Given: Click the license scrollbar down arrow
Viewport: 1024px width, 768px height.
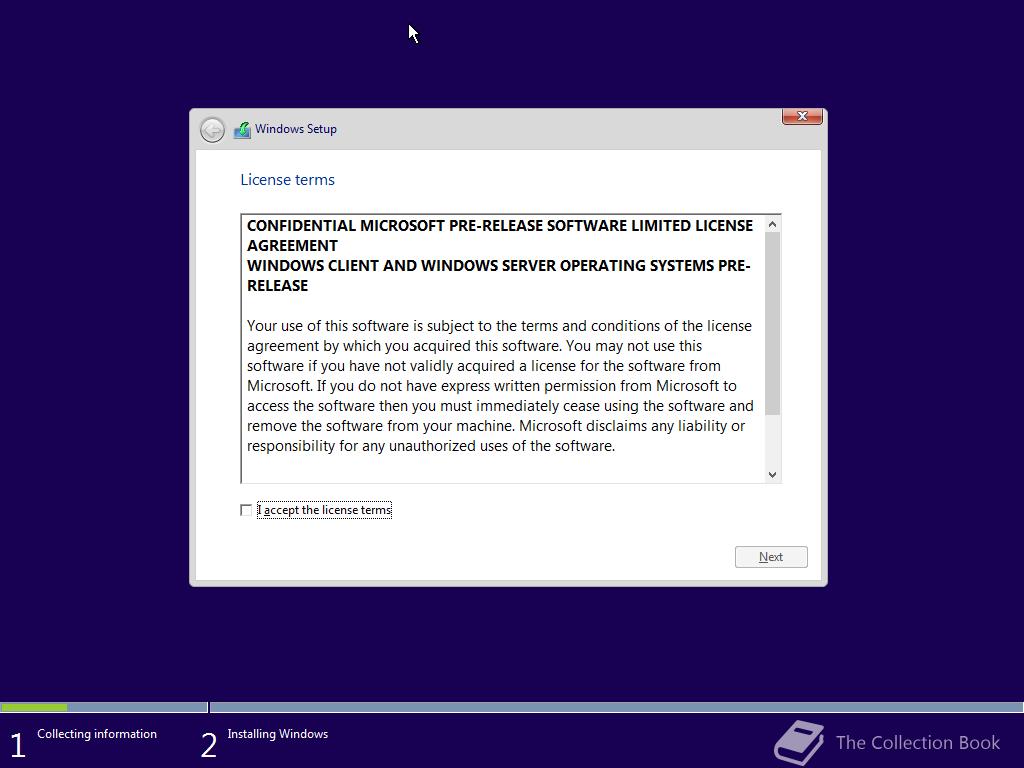Looking at the screenshot, I should point(773,475).
